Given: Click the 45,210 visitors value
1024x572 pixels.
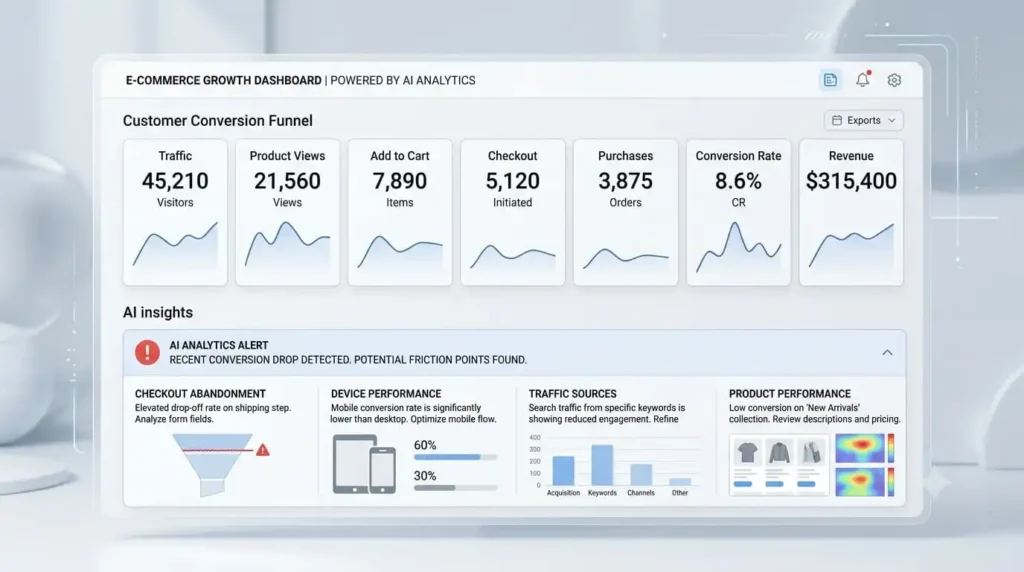Looking at the screenshot, I should [175, 181].
